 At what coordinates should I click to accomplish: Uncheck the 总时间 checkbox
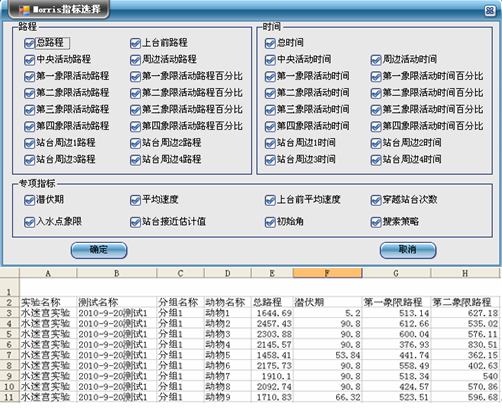coord(270,43)
